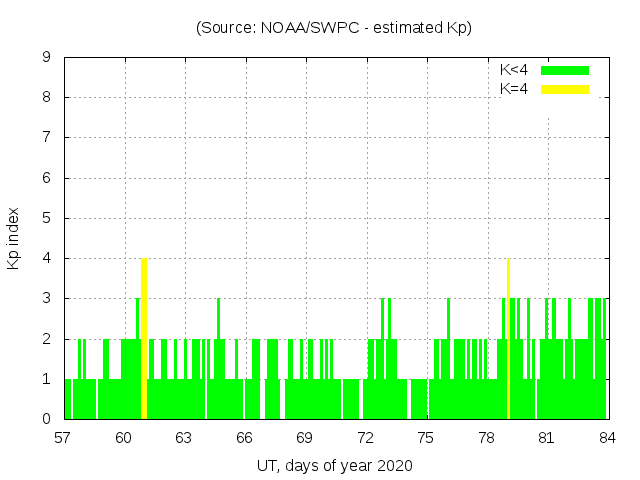Click y-axis tick label 0
Screen dimensions: 640x480
point(46,419)
